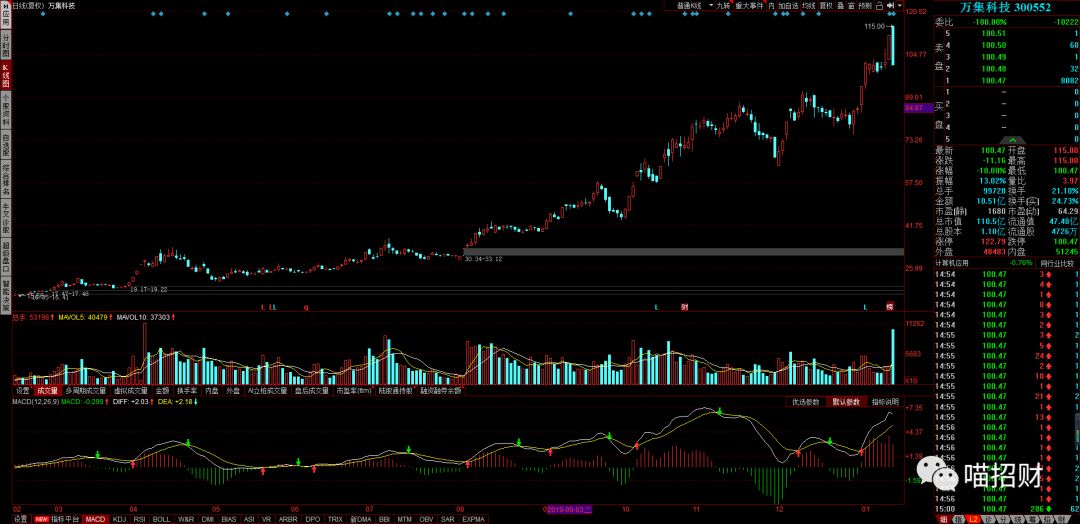This screenshot has height=524, width=1080.
Task: Select the 陆股通持股 tab
Action: 395,390
